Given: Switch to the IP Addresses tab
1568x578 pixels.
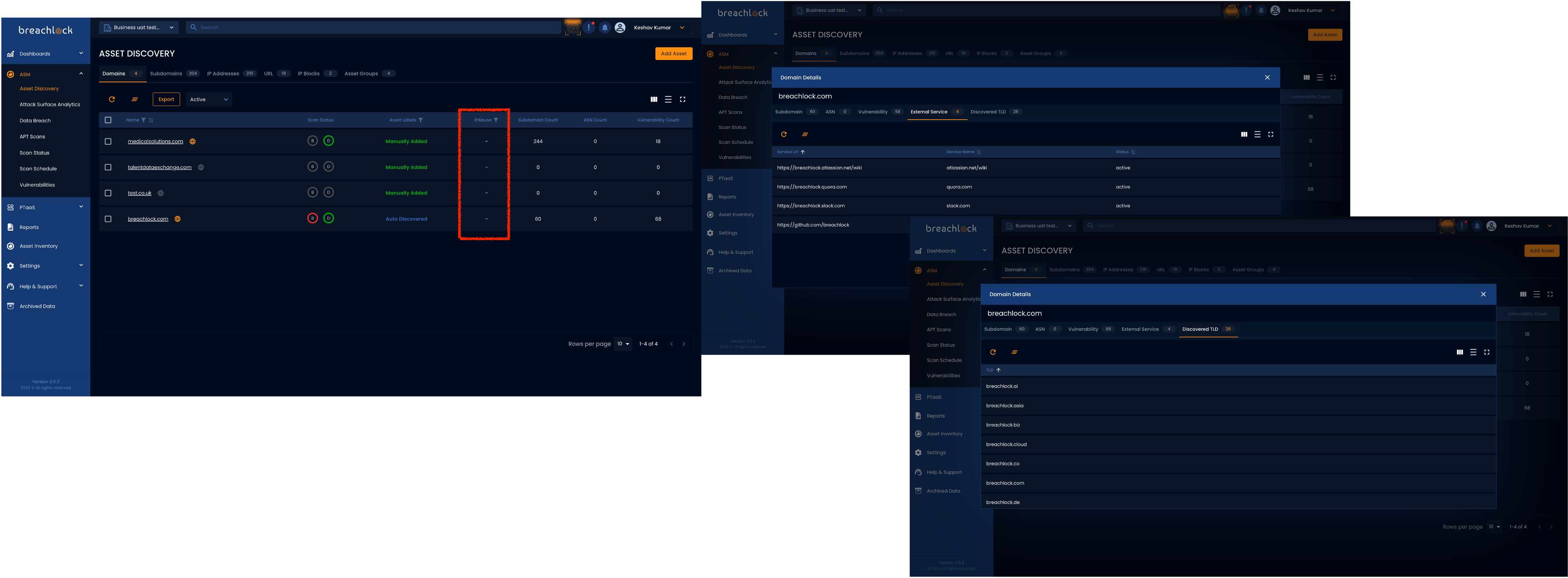Looking at the screenshot, I should tap(231, 74).
